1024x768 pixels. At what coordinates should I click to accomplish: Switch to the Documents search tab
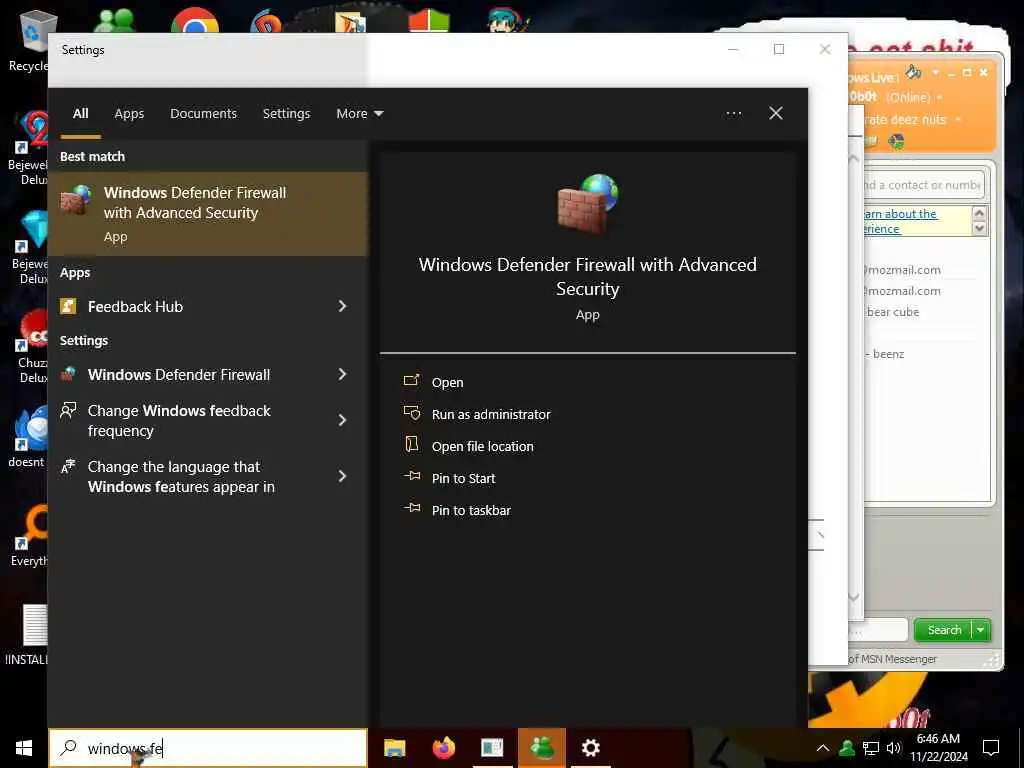click(x=203, y=114)
